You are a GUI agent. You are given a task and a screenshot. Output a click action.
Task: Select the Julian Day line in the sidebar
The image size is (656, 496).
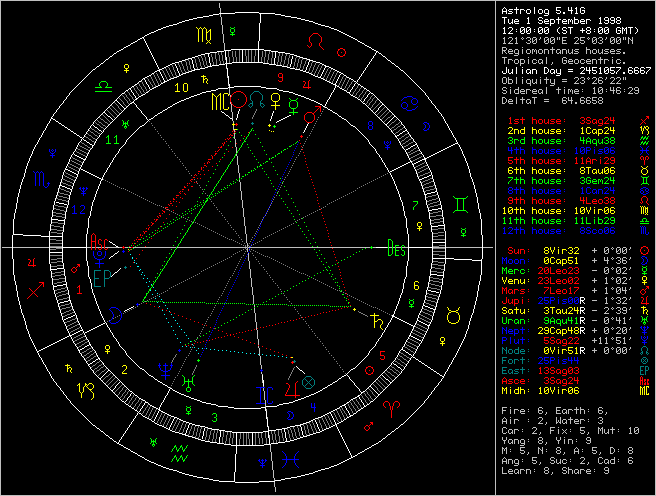575,71
